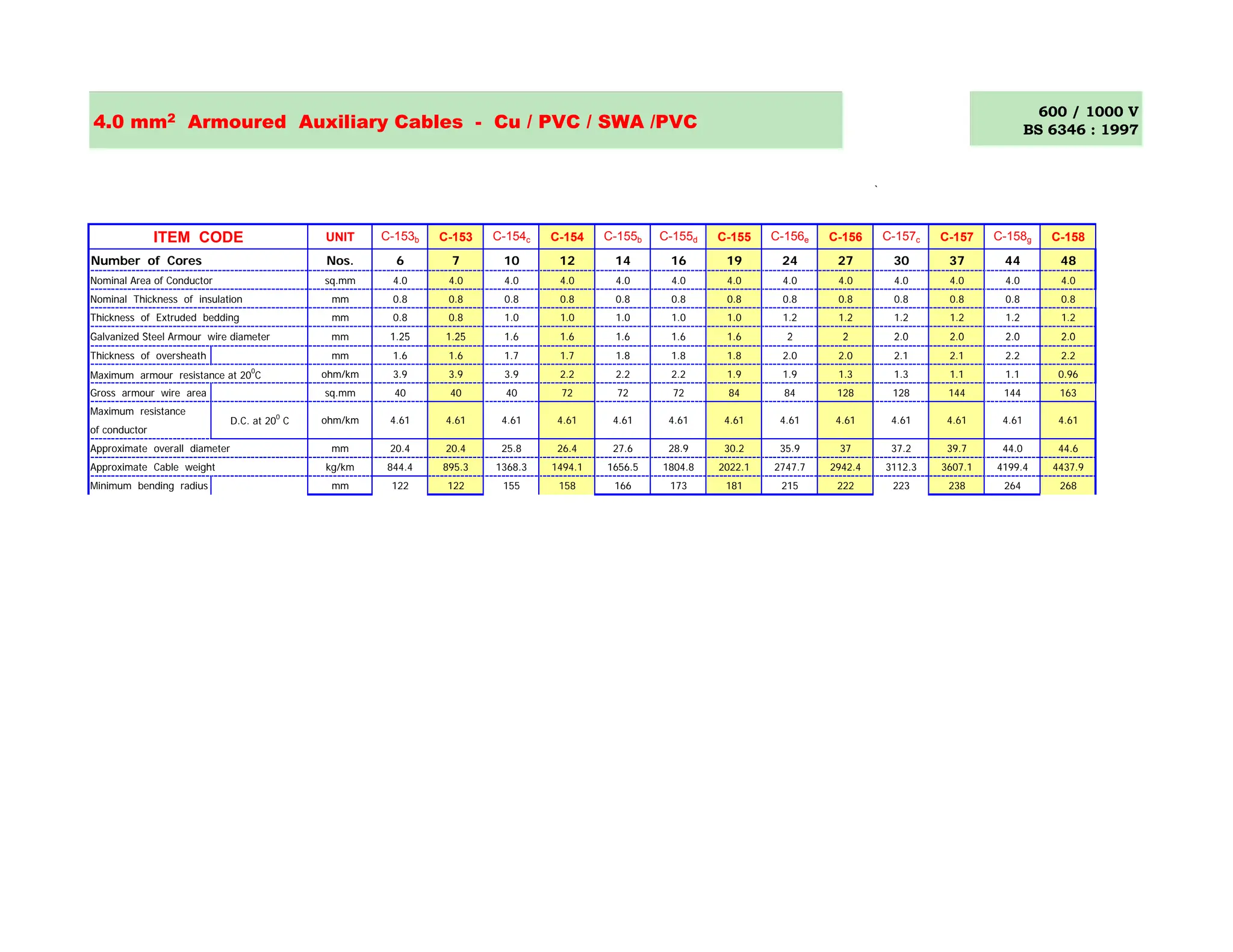
Task: Click the D.C. at 20° C cell
Action: 259,421
